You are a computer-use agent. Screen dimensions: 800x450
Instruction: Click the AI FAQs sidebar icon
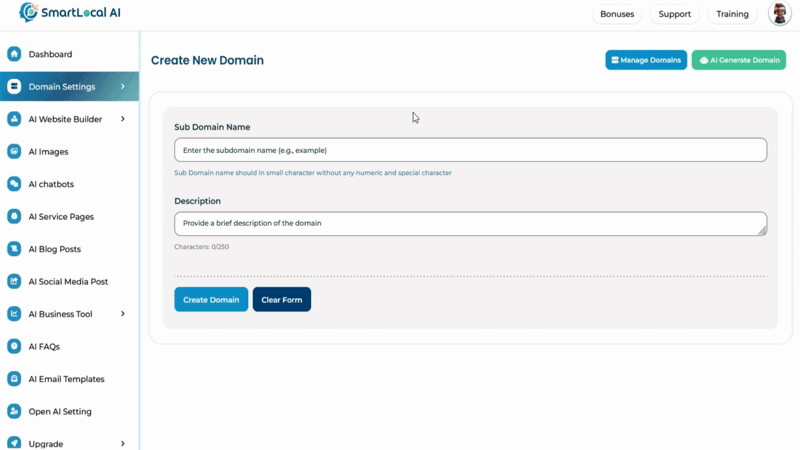pyautogui.click(x=14, y=346)
